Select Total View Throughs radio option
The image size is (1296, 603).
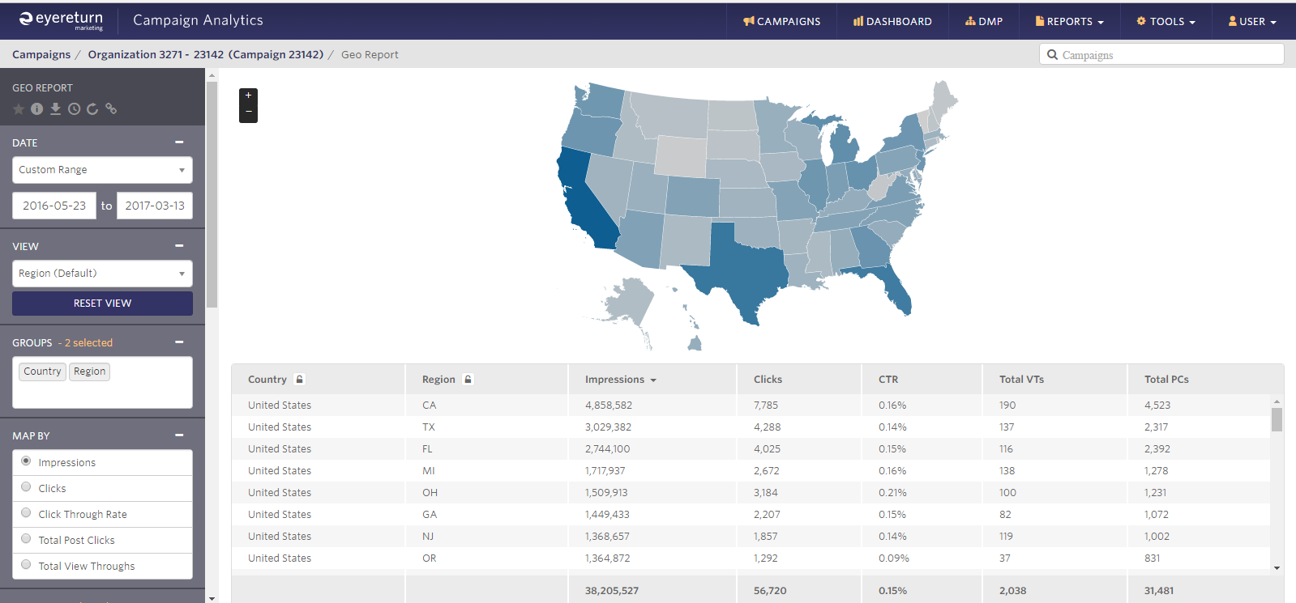click(x=27, y=565)
